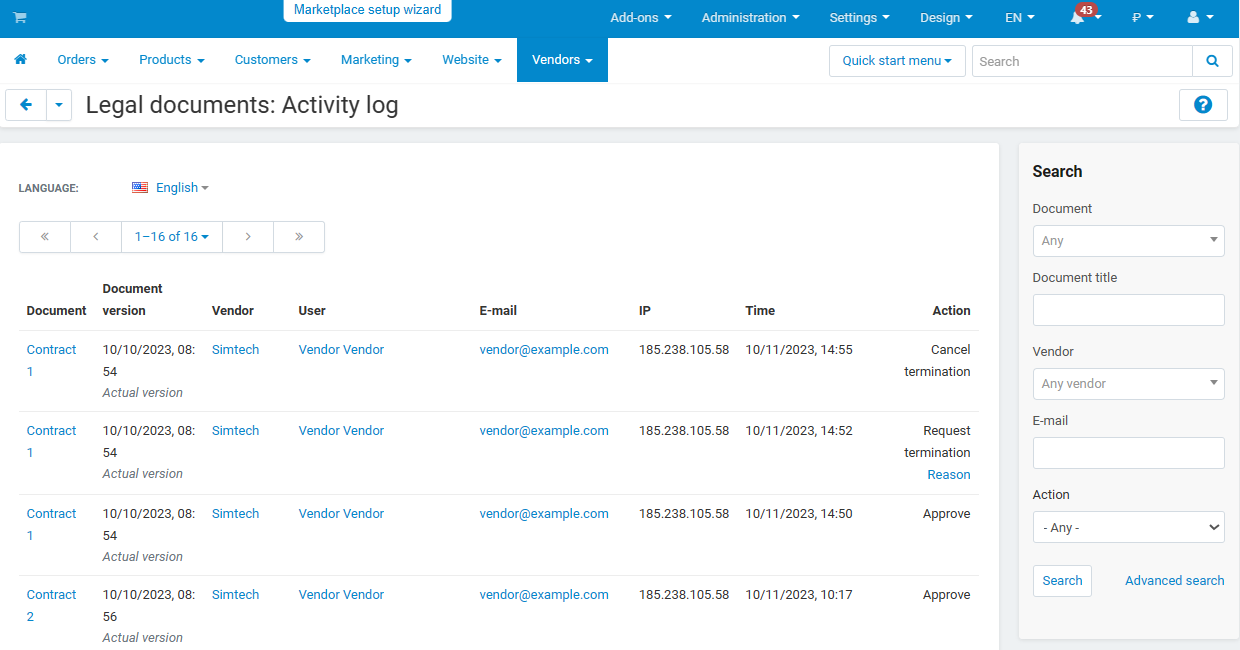Click Marketplace setup wizard button
Viewport: 1240px width, 650px height.
367,10
